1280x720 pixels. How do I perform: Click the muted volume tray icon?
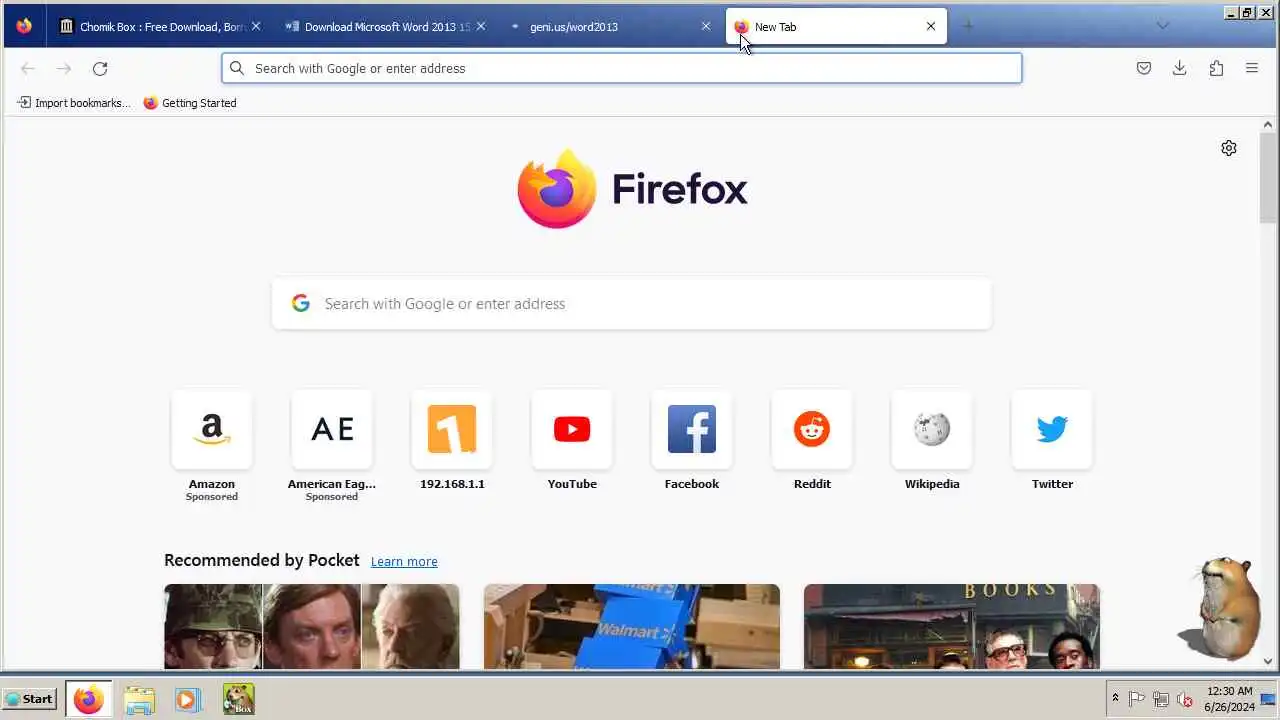coord(1185,699)
